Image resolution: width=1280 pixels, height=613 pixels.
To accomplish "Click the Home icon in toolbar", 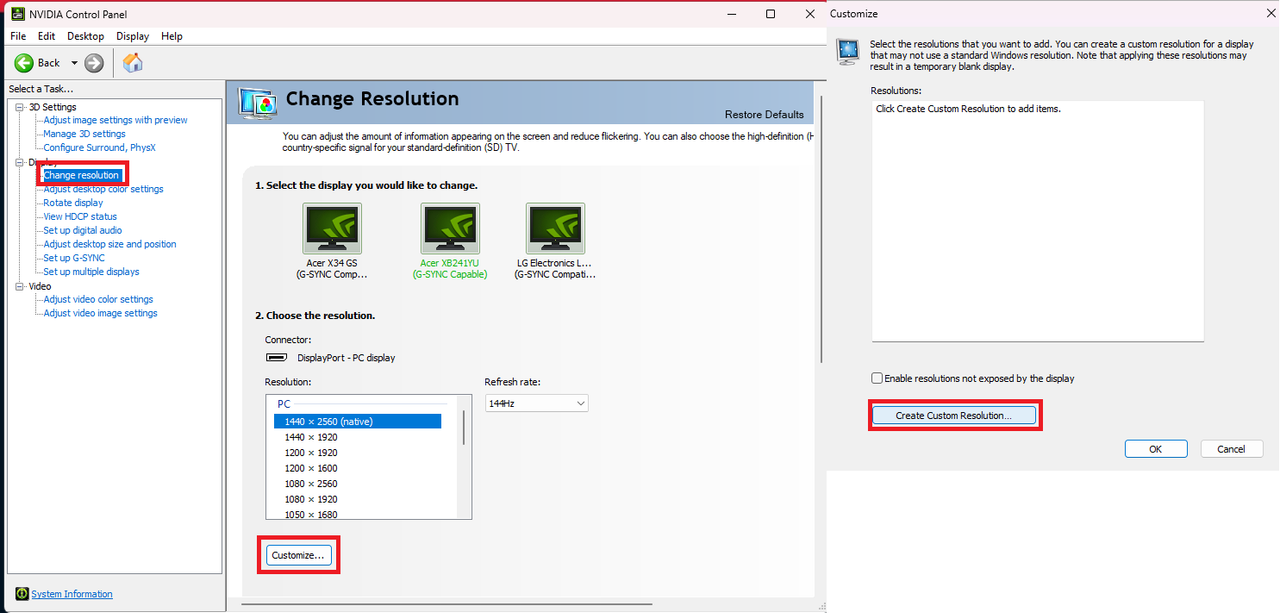I will [133, 63].
